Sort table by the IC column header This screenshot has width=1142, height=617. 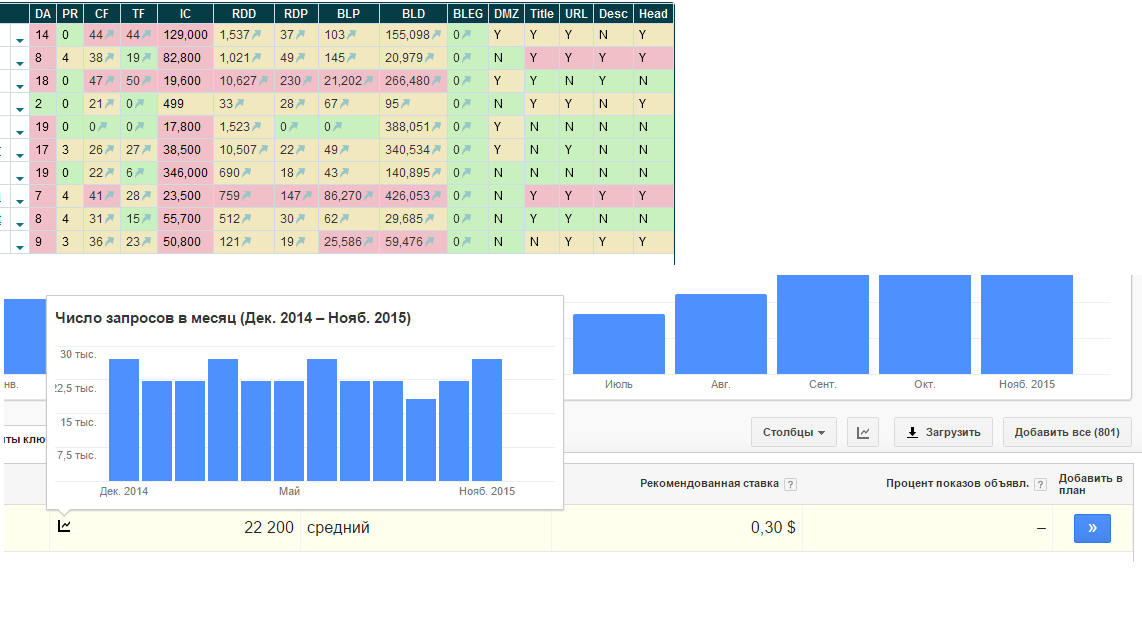pos(185,14)
